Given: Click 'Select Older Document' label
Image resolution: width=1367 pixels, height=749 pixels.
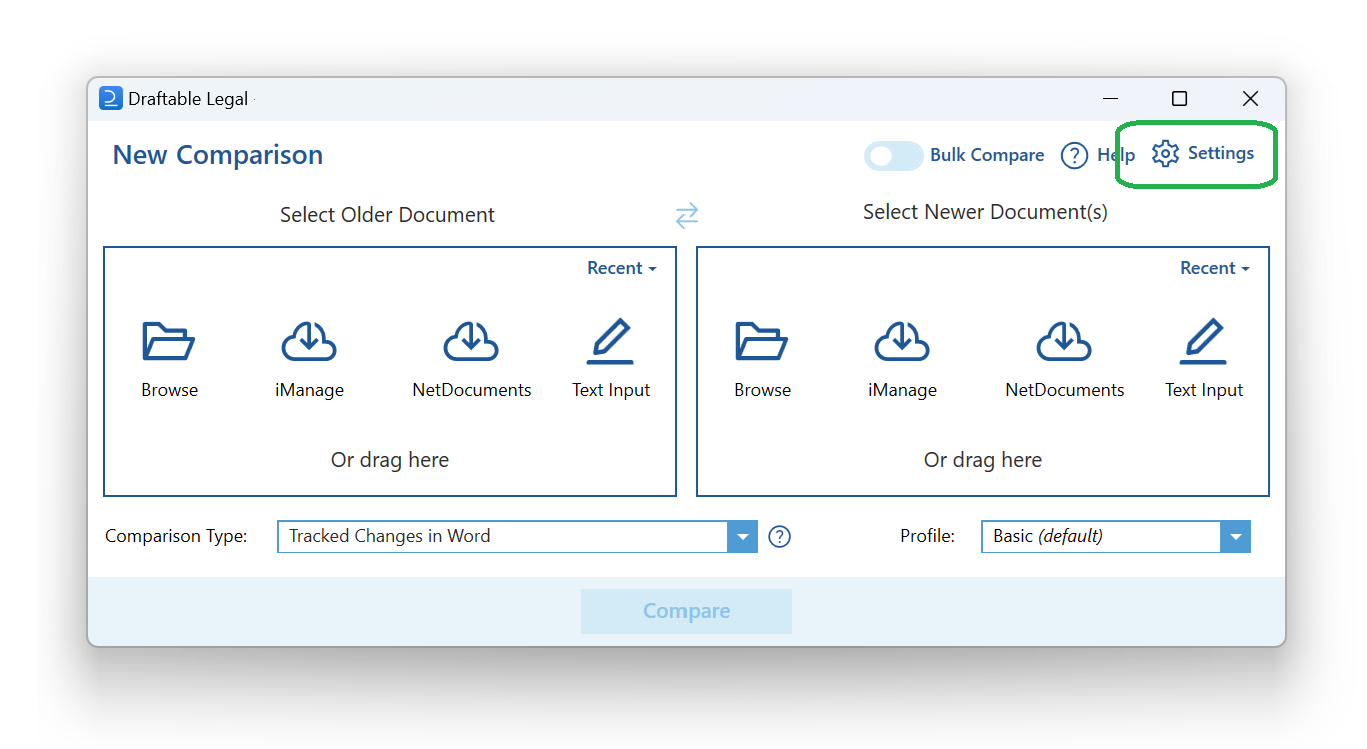Looking at the screenshot, I should point(387,215).
